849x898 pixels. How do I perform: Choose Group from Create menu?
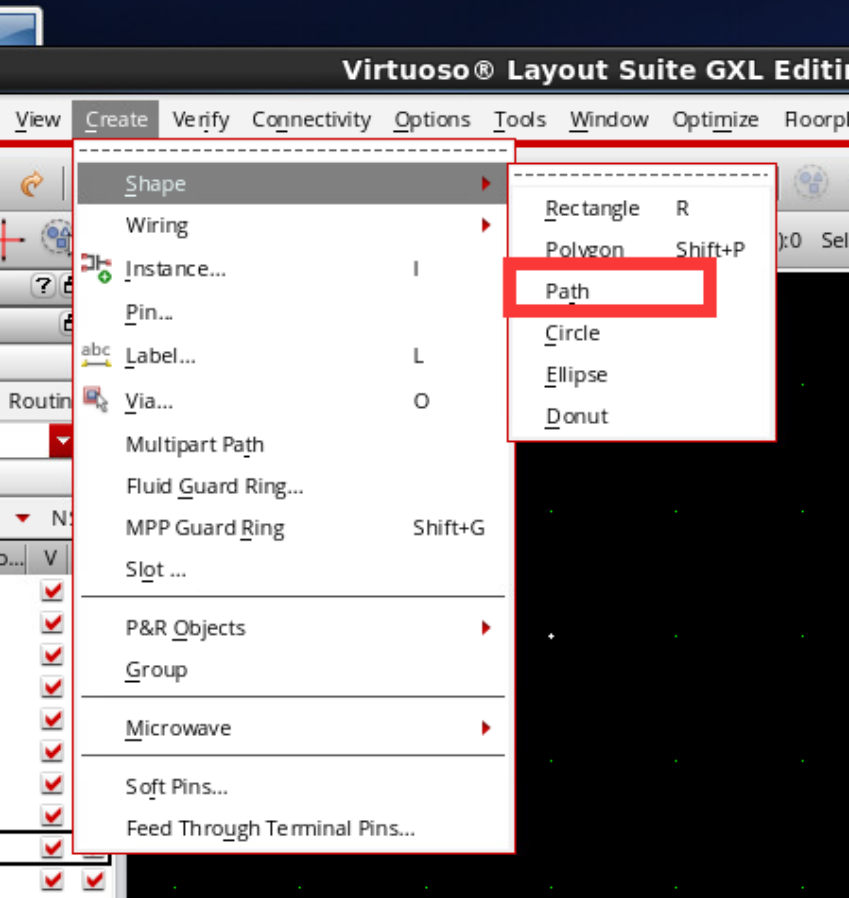[x=292, y=669]
